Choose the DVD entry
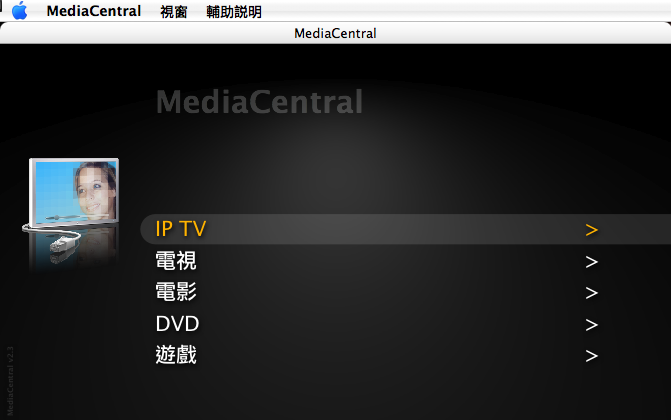671x420 pixels. coord(177,324)
